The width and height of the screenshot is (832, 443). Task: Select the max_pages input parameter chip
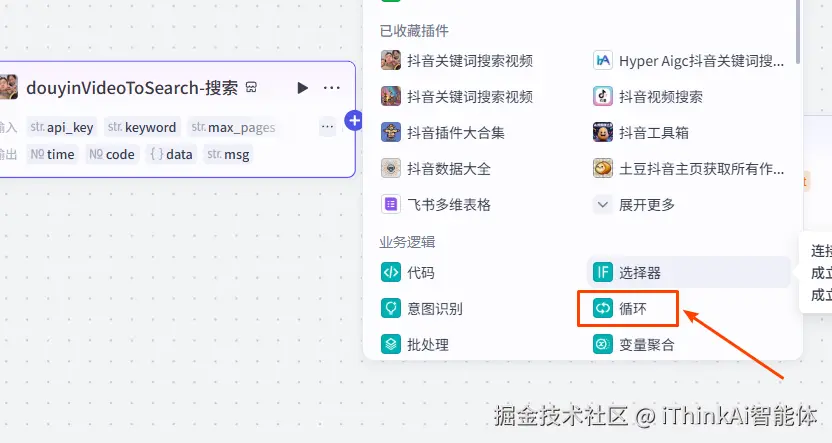point(233,127)
